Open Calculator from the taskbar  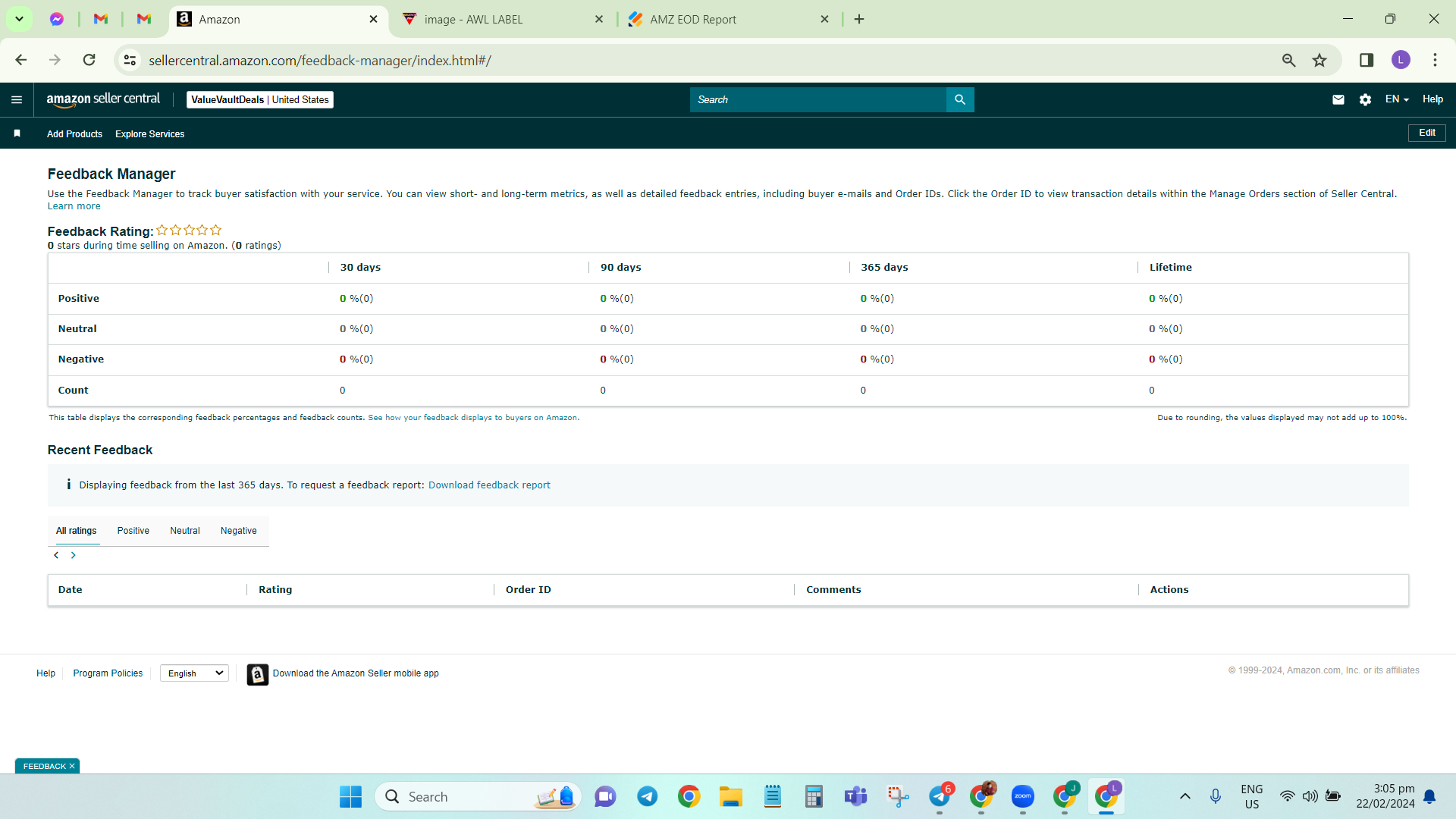click(x=814, y=796)
